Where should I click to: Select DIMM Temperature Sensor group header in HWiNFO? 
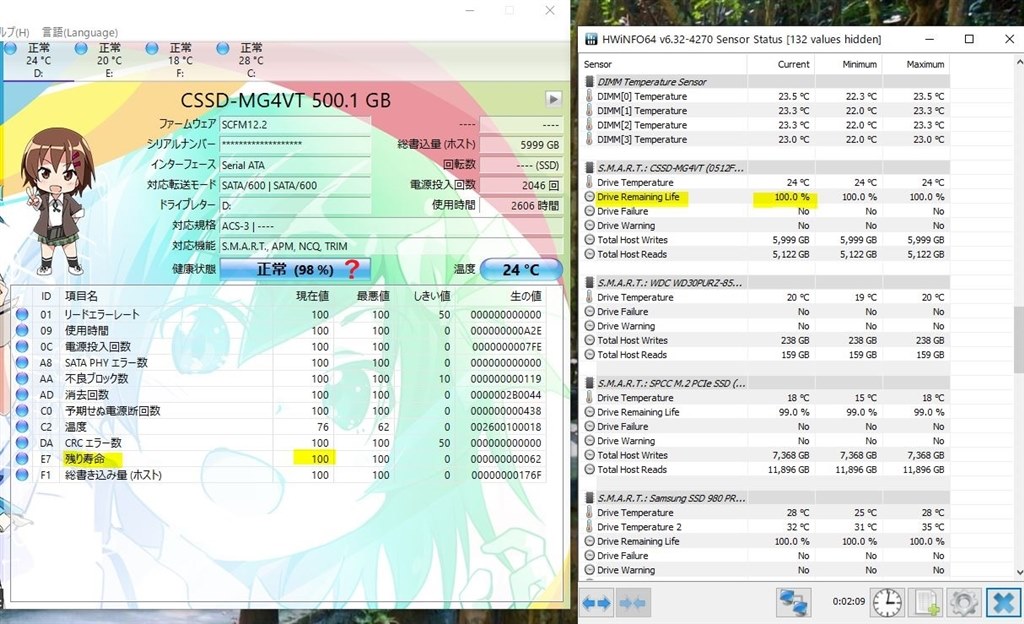(x=765, y=82)
